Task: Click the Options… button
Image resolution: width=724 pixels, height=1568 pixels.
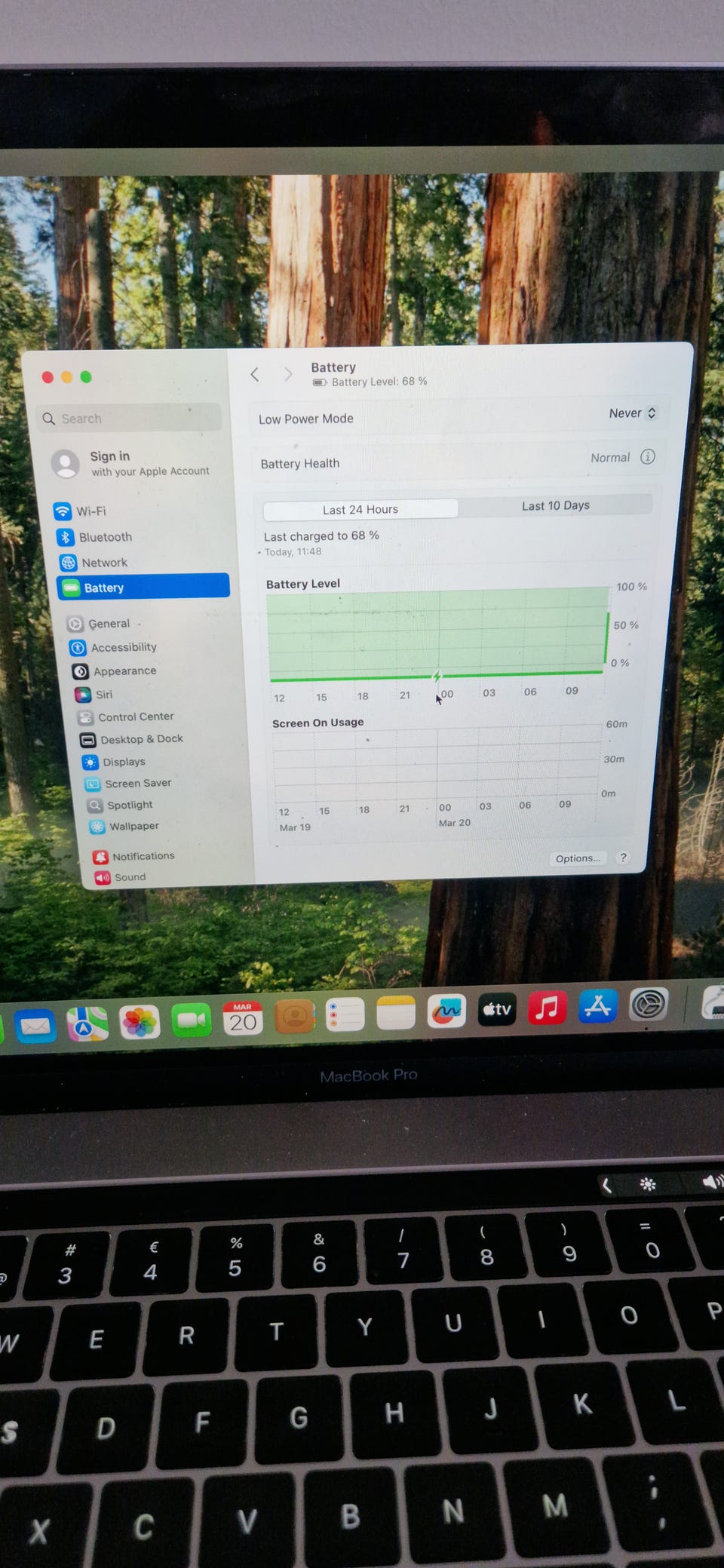Action: click(578, 858)
